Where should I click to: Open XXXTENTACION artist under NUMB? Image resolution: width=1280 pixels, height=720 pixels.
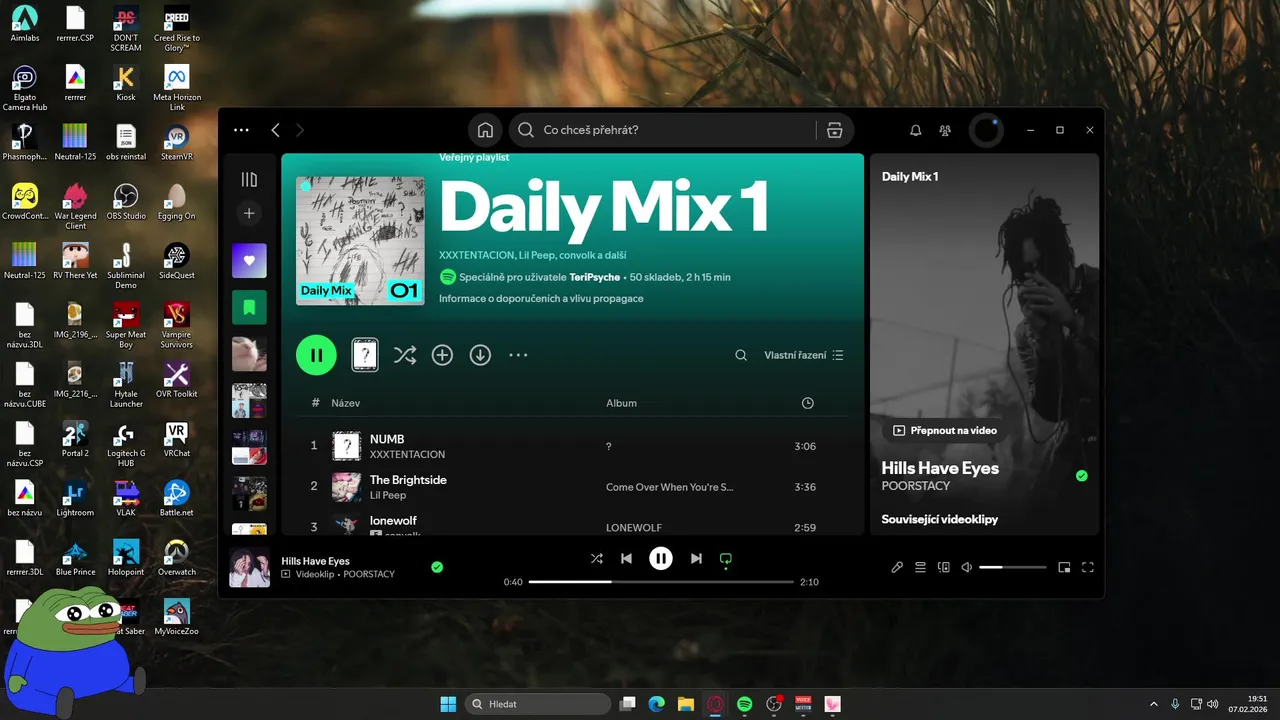click(x=407, y=454)
